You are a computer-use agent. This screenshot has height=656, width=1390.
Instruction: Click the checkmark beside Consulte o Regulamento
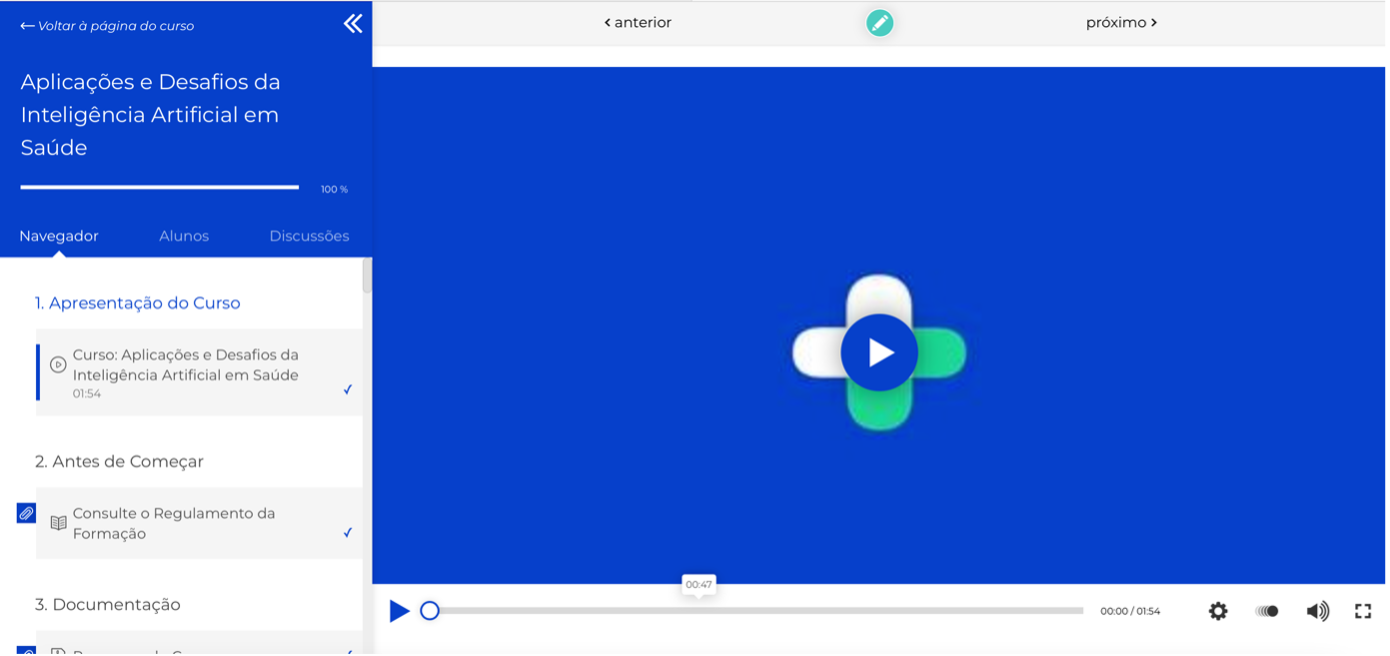347,533
